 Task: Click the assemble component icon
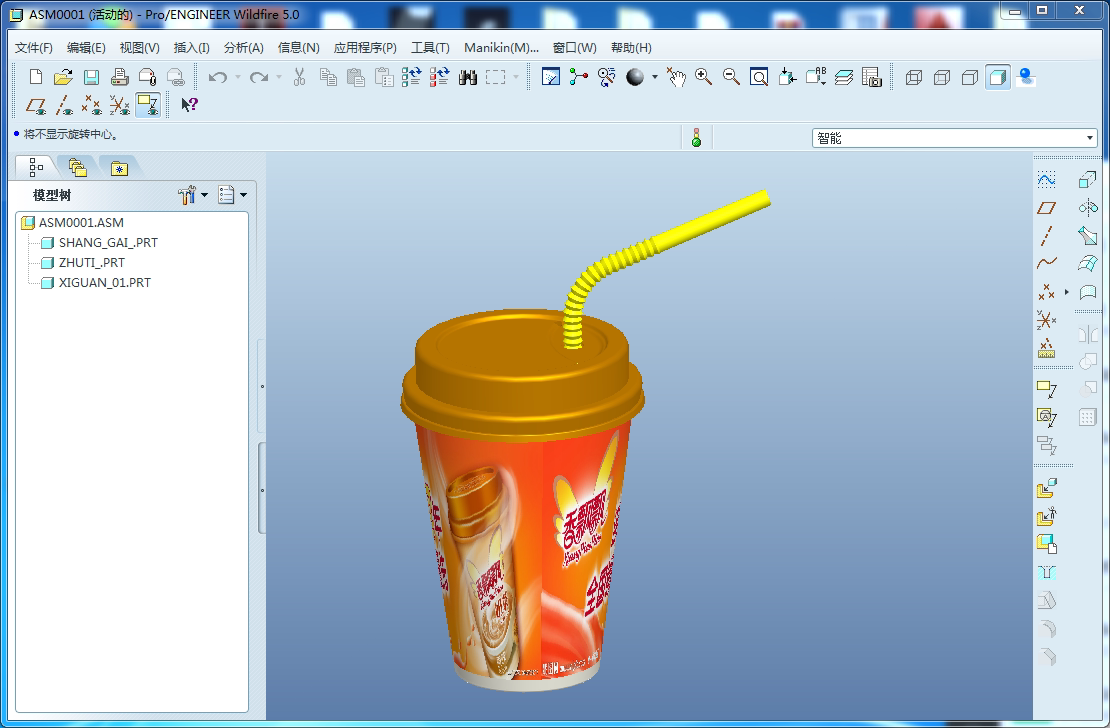[1046, 488]
